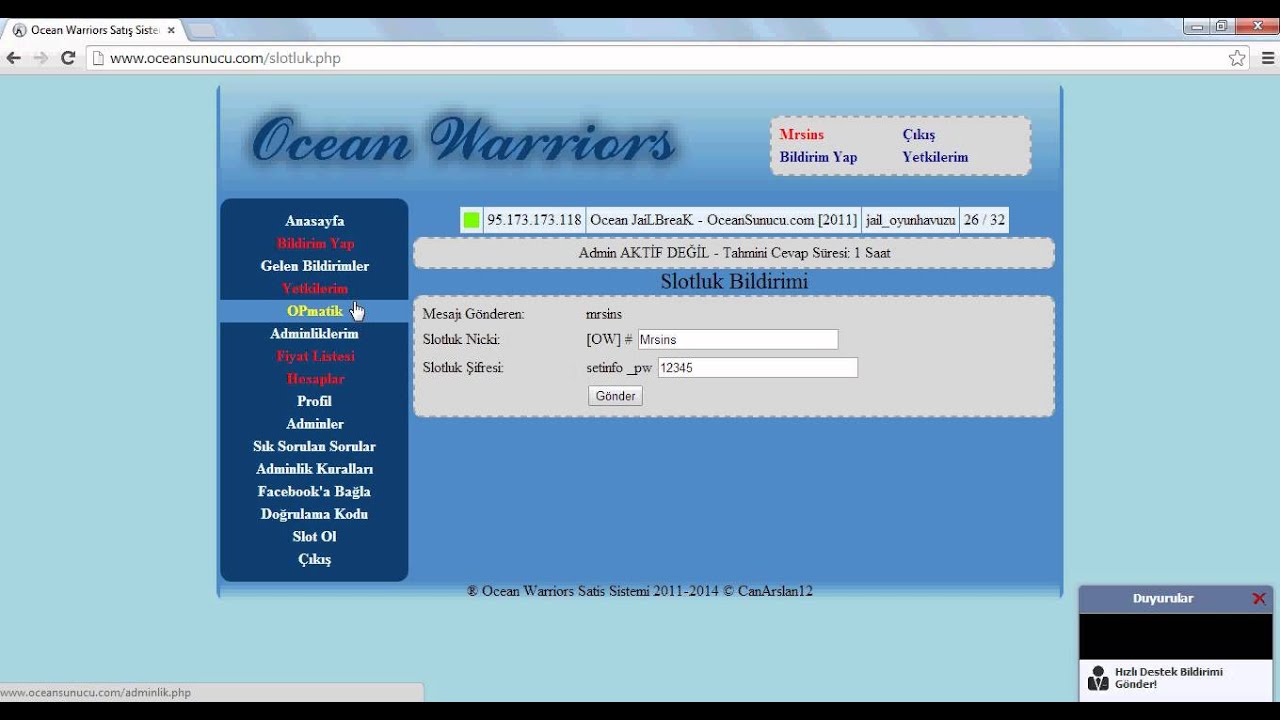Click the server IP 95.173.173.118
The height and width of the screenshot is (720, 1280).
[534, 220]
